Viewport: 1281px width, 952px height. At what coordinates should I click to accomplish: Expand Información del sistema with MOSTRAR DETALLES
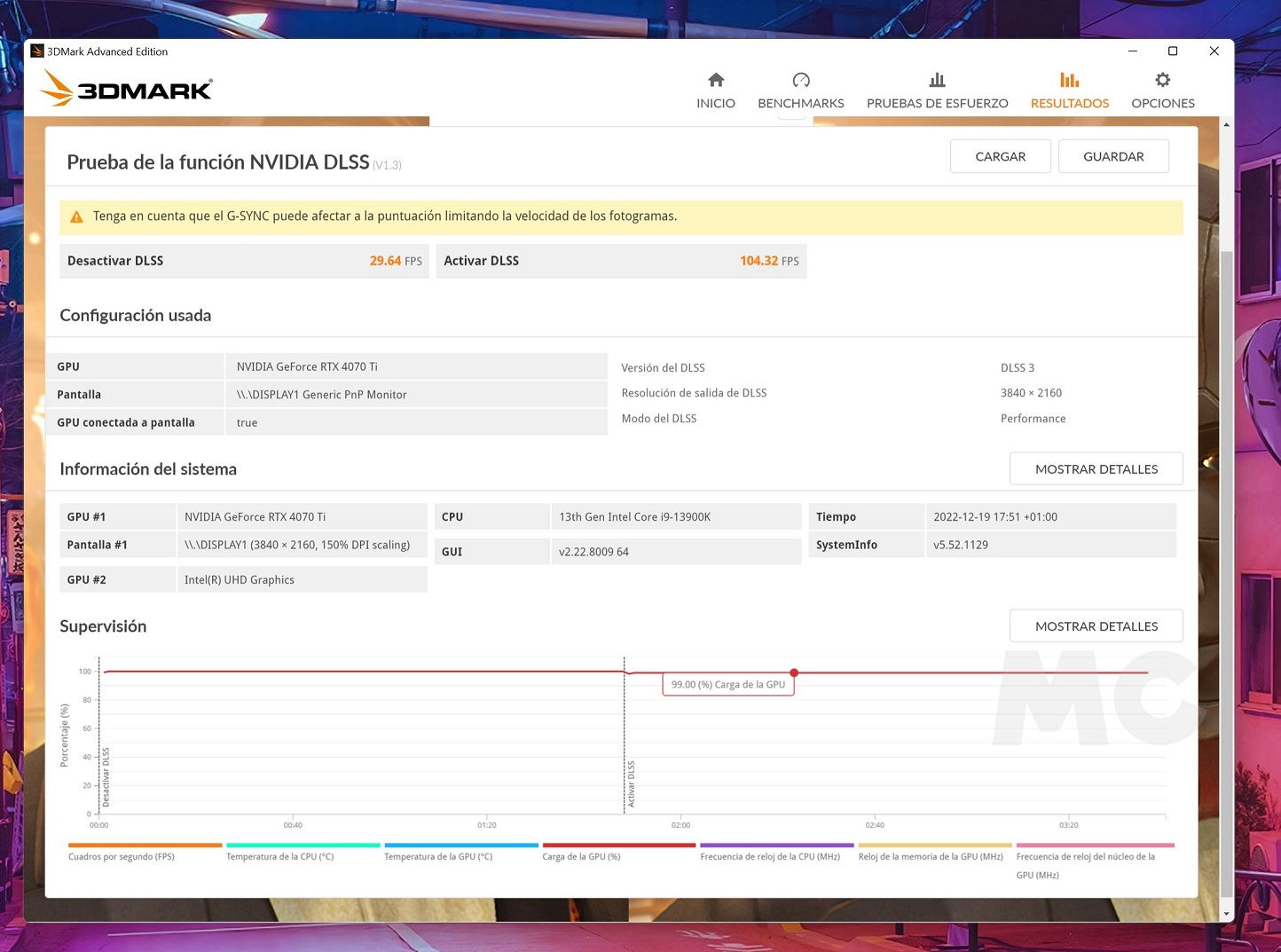point(1096,469)
